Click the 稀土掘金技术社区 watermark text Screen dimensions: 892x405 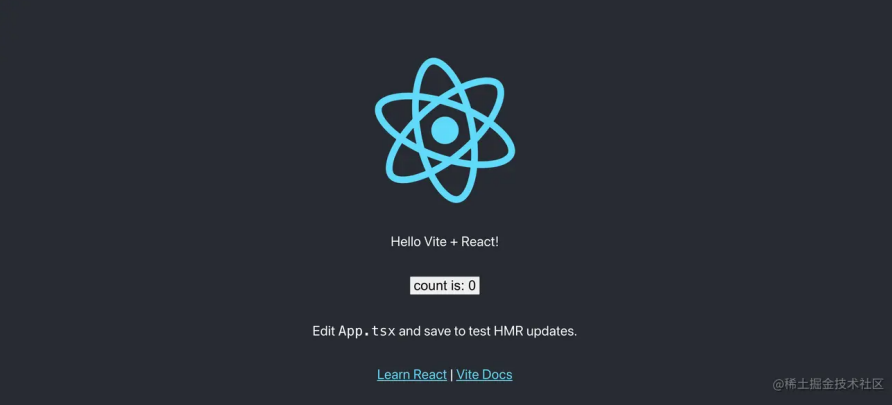[x=835, y=384]
